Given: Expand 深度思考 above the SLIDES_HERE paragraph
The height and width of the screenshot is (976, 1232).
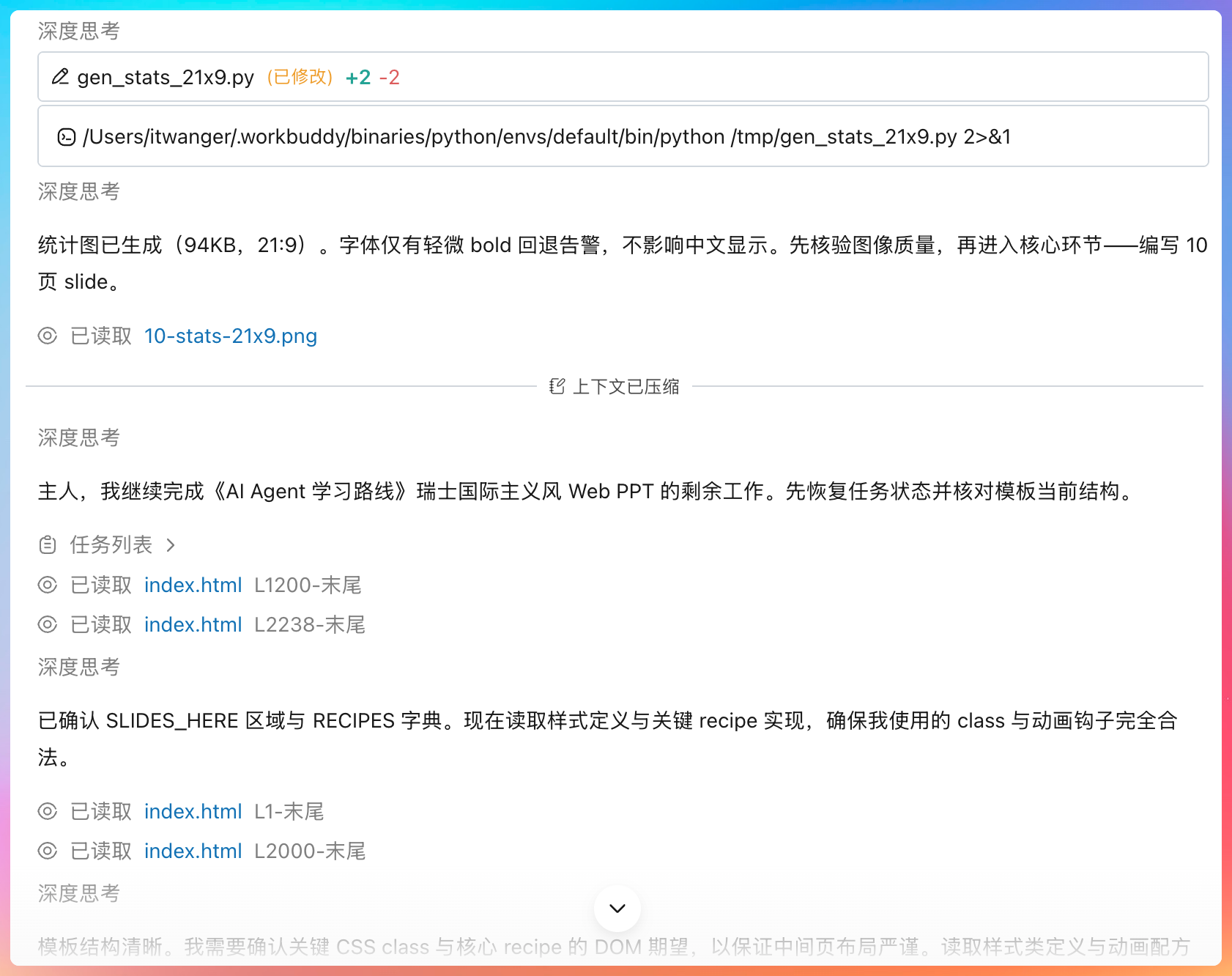Looking at the screenshot, I should pos(79,667).
